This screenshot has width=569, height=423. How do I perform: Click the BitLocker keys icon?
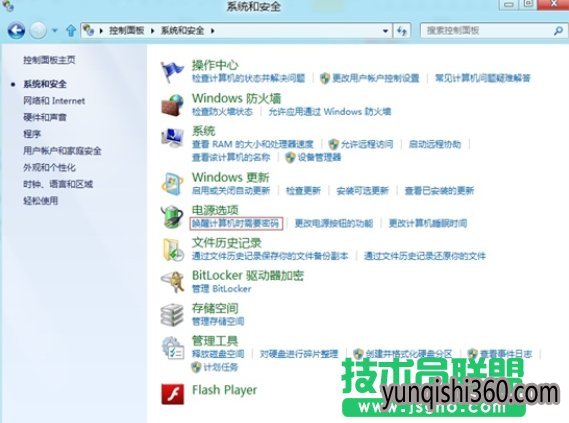(172, 282)
